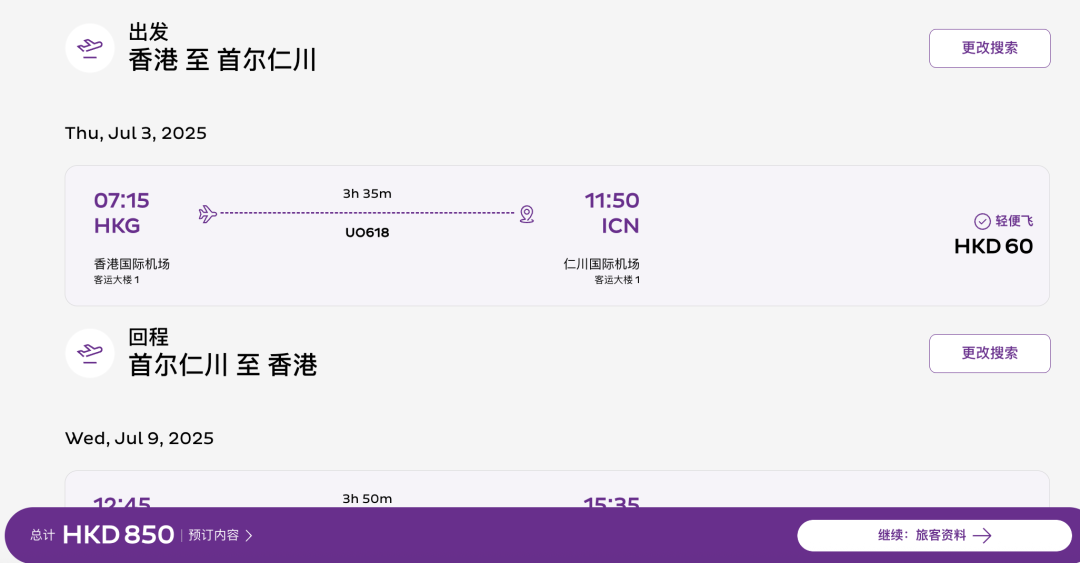Click the Wed, Jul 9, 2025 date heading
Viewport: 1080px width, 563px height.
coord(139,438)
